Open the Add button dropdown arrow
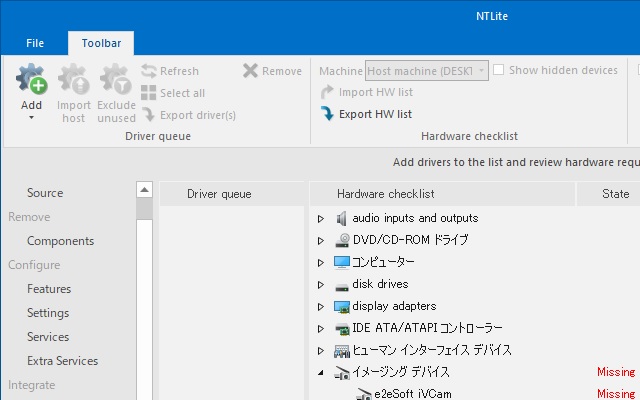Image resolution: width=640 pixels, height=400 pixels. (31, 118)
